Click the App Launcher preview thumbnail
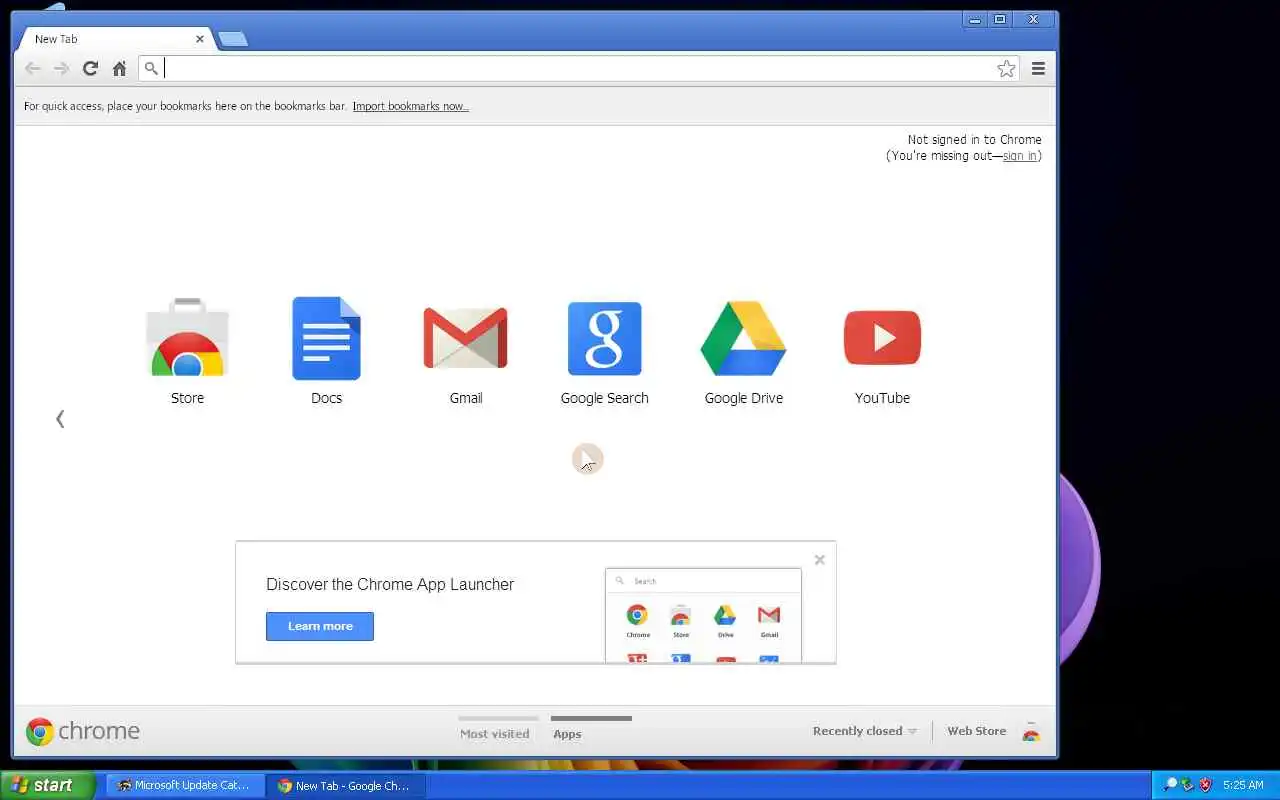 coord(703,615)
